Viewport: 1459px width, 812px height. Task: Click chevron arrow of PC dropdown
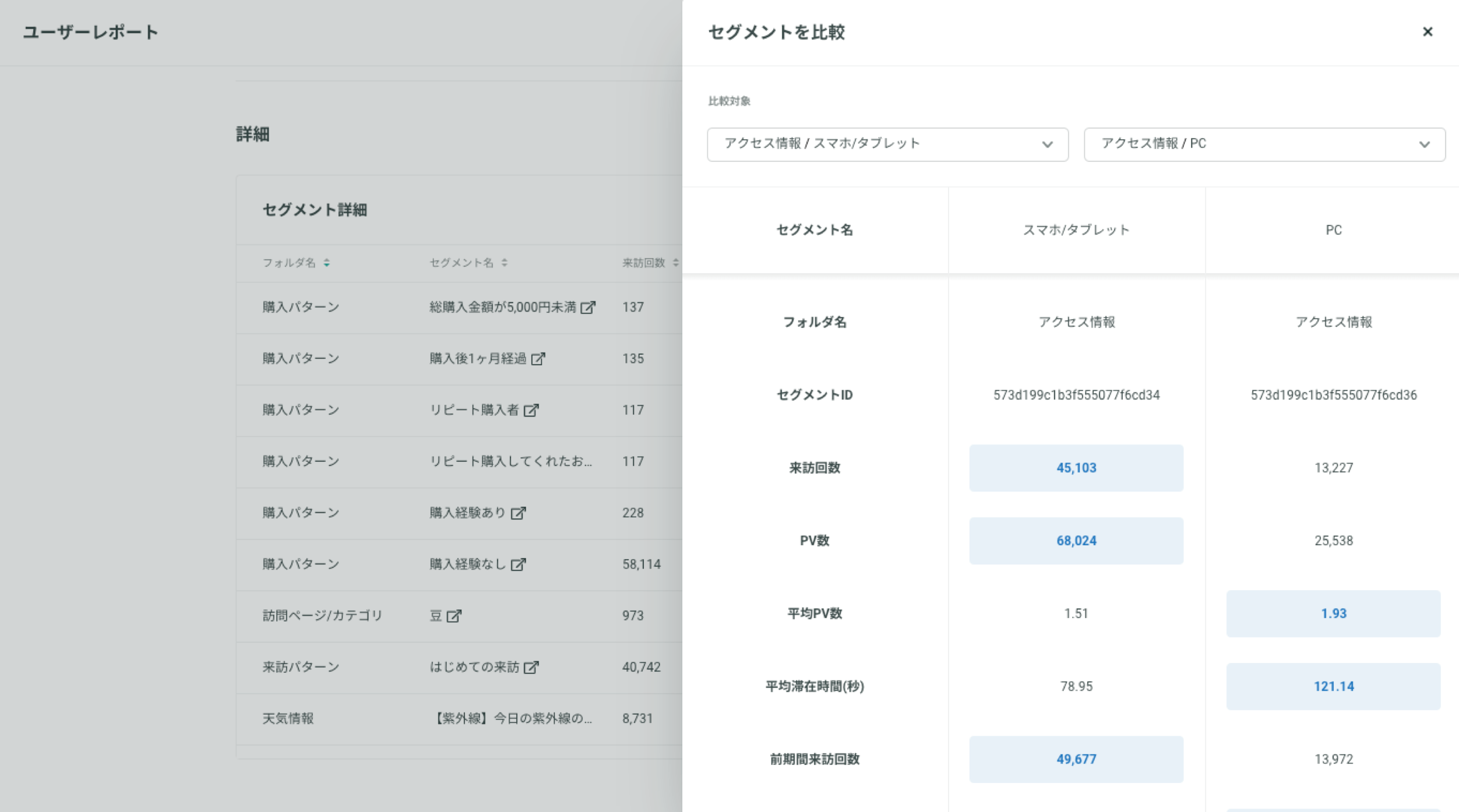point(1425,144)
